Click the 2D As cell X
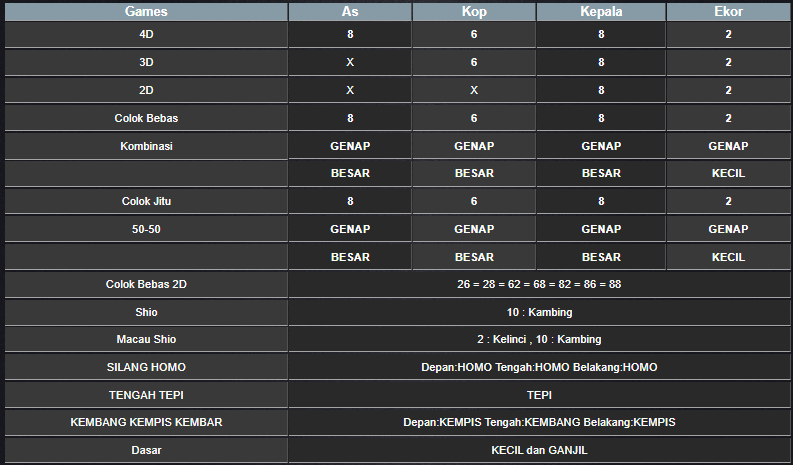 [x=350, y=90]
